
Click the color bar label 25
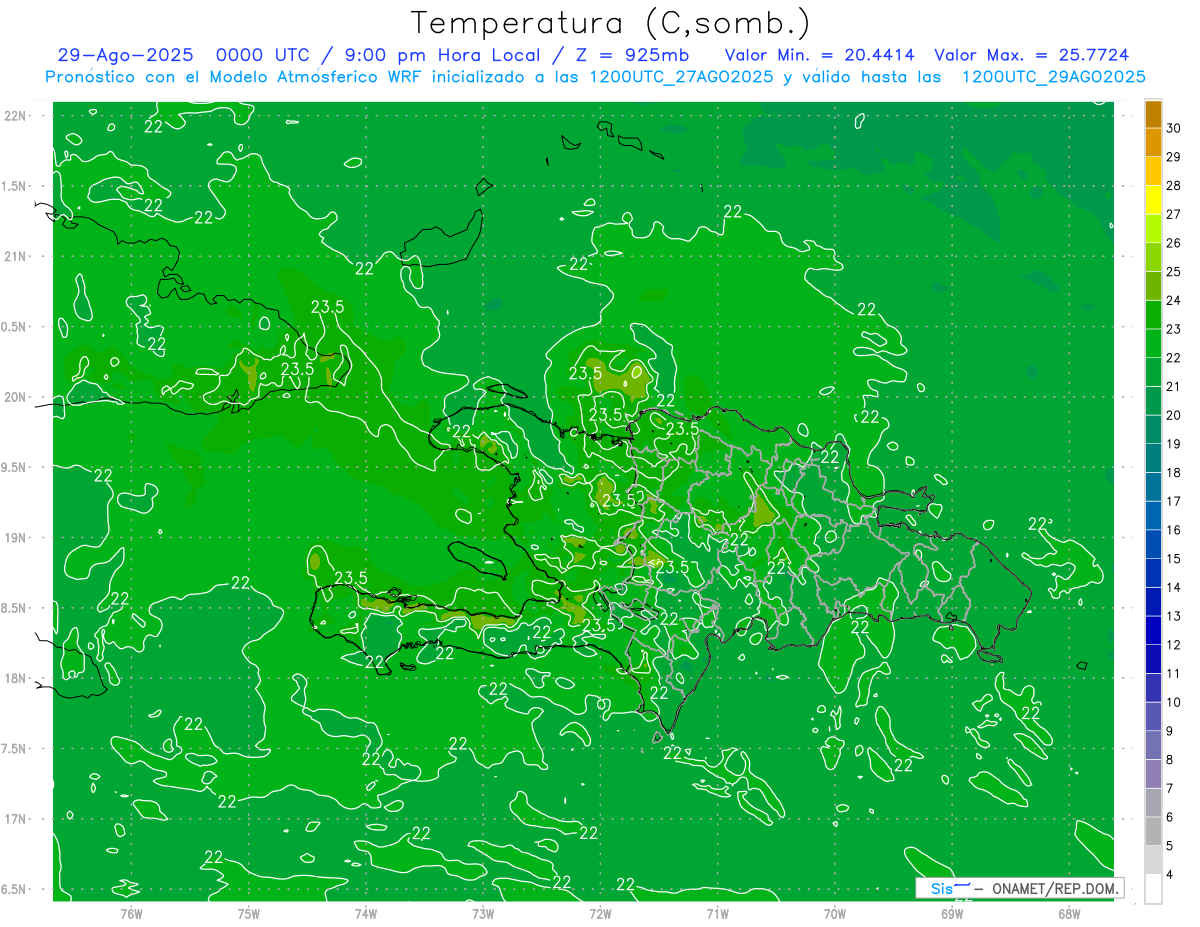(1174, 272)
